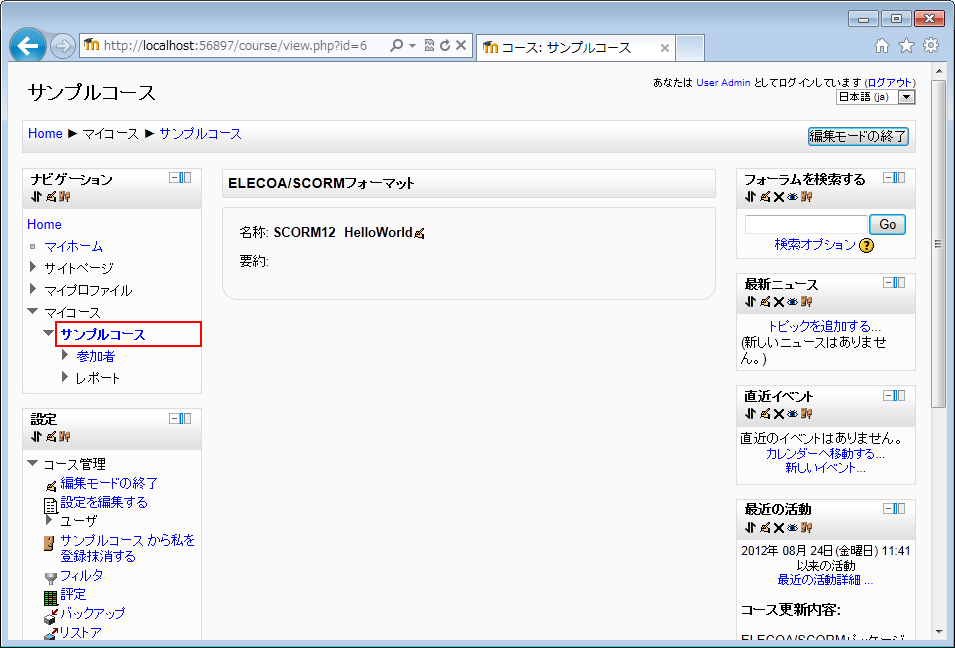Click the edit pencil icon beside HelloWorld
Image resolution: width=955 pixels, height=648 pixels.
click(419, 233)
